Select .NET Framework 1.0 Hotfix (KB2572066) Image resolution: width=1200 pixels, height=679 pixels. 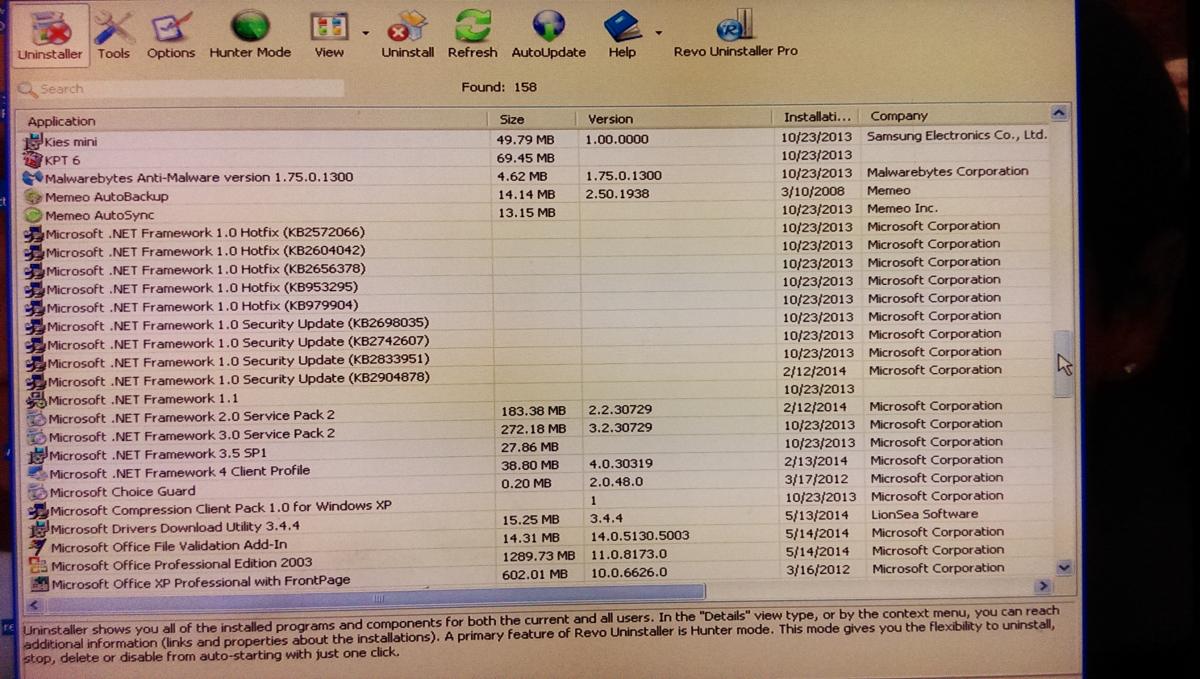coord(205,233)
